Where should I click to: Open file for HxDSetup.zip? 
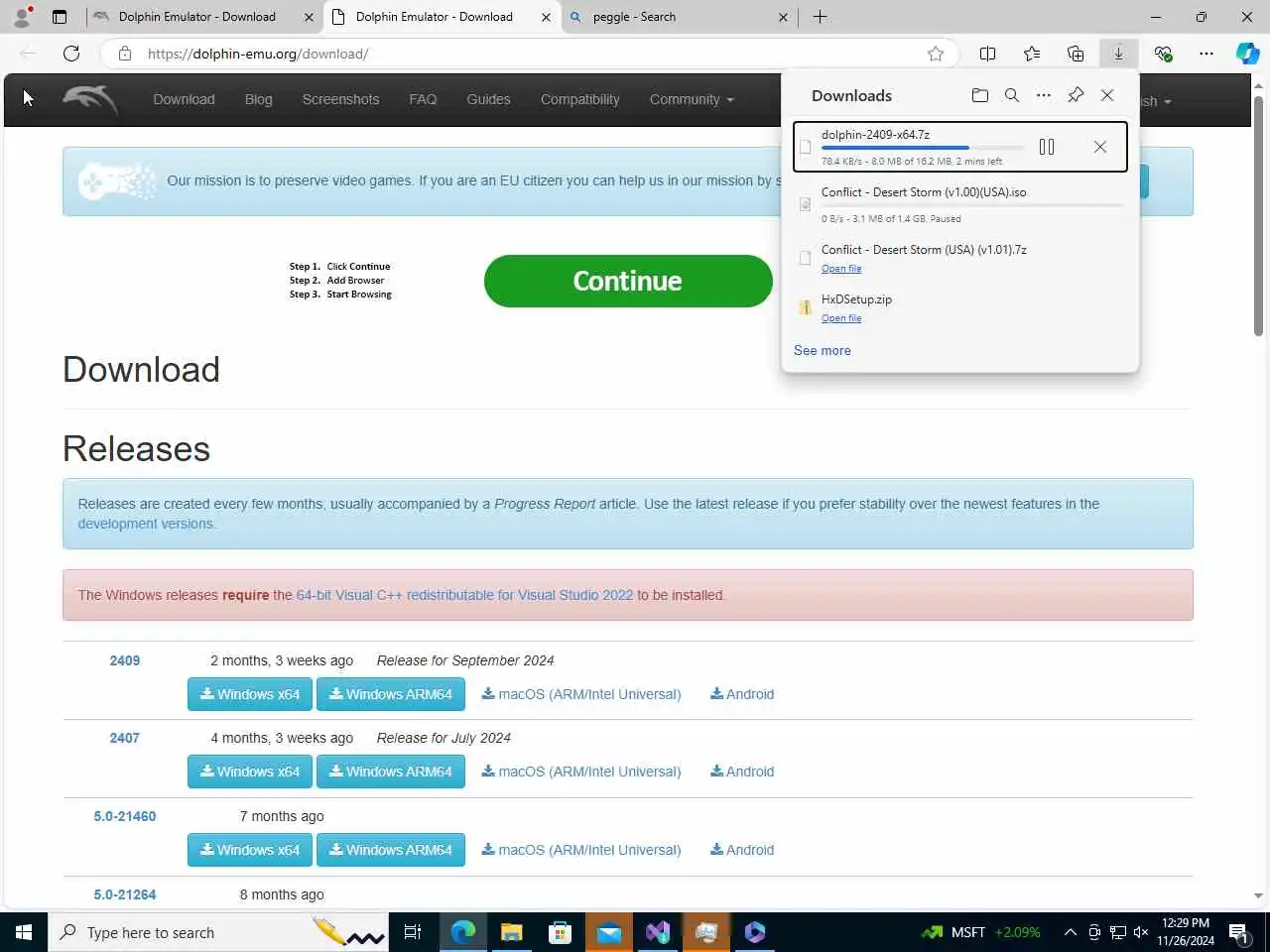click(x=841, y=318)
